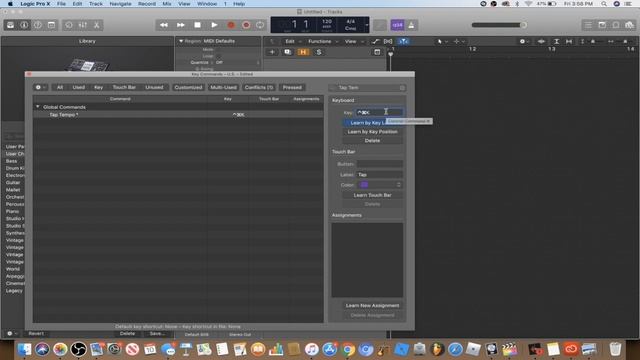Image resolution: width=640 pixels, height=360 pixels.
Task: Click the Rewind transport button
Action: click(x=164, y=25)
